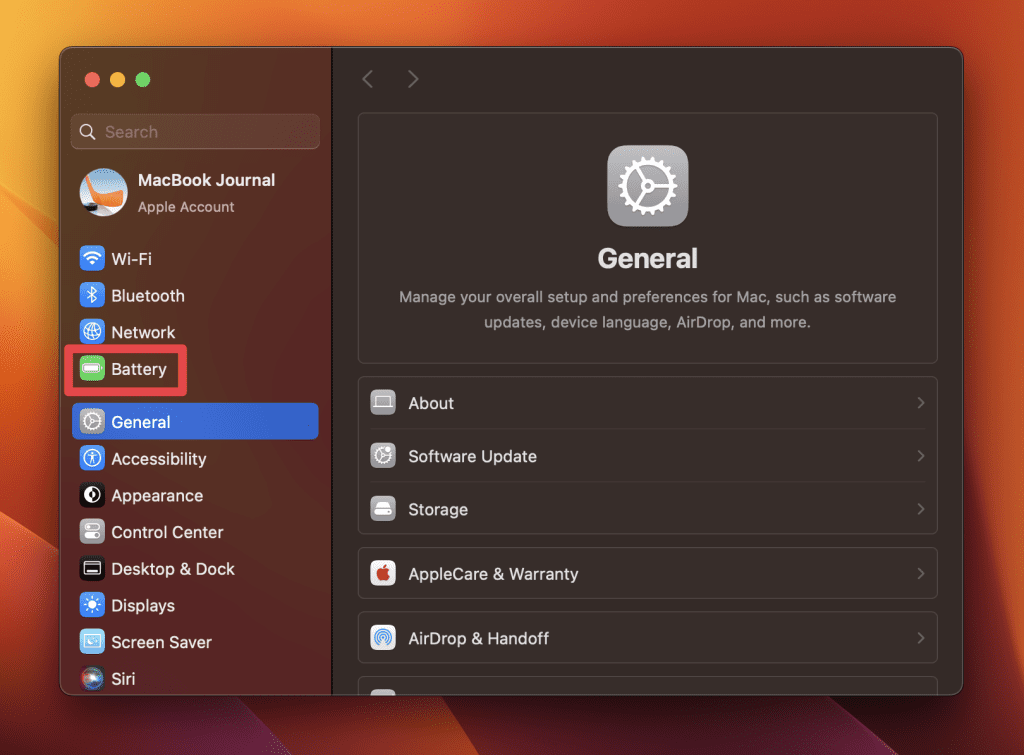Image resolution: width=1024 pixels, height=755 pixels.
Task: Select the Control Center icon
Action: pos(92,533)
